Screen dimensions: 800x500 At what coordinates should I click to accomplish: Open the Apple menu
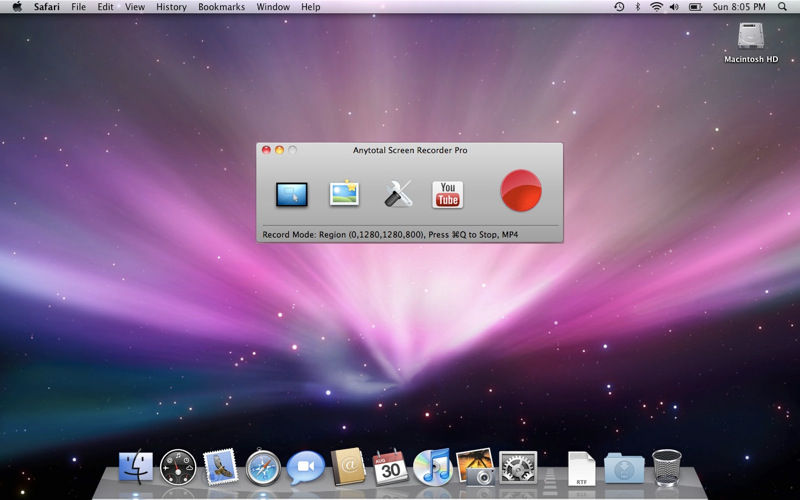click(17, 7)
